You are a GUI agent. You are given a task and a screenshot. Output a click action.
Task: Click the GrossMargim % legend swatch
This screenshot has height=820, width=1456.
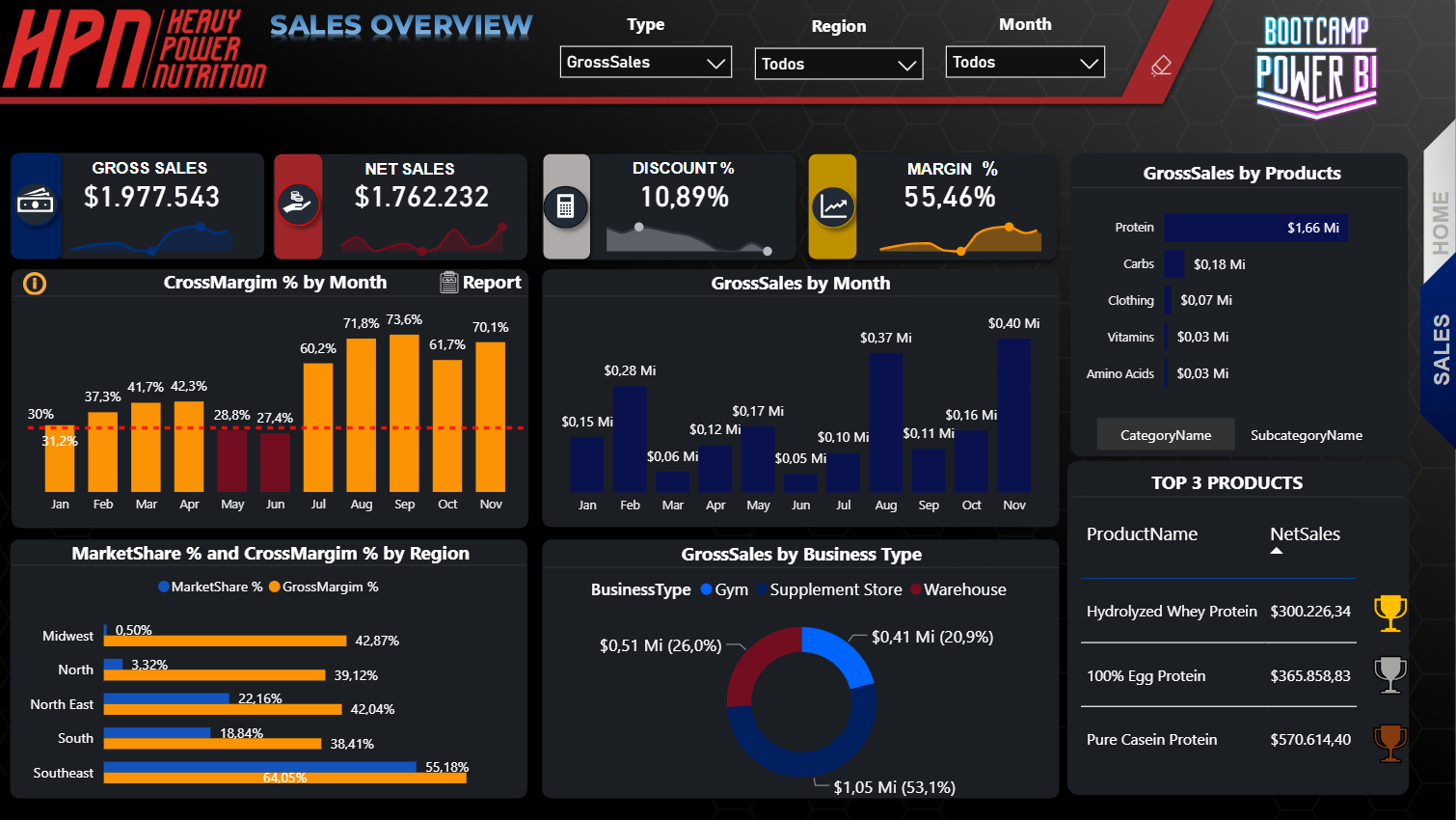(x=275, y=587)
